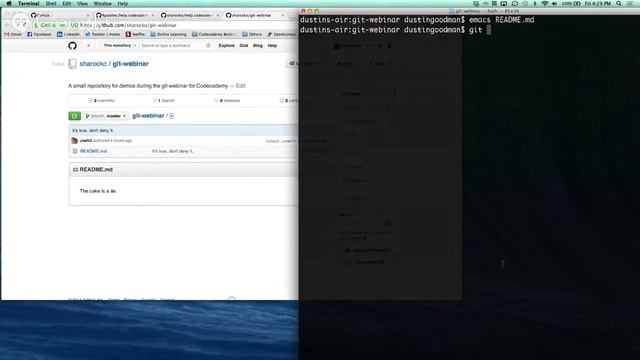Click the Bluetooth icon in menu bar
640x360 pixels.
[x=535, y=4]
